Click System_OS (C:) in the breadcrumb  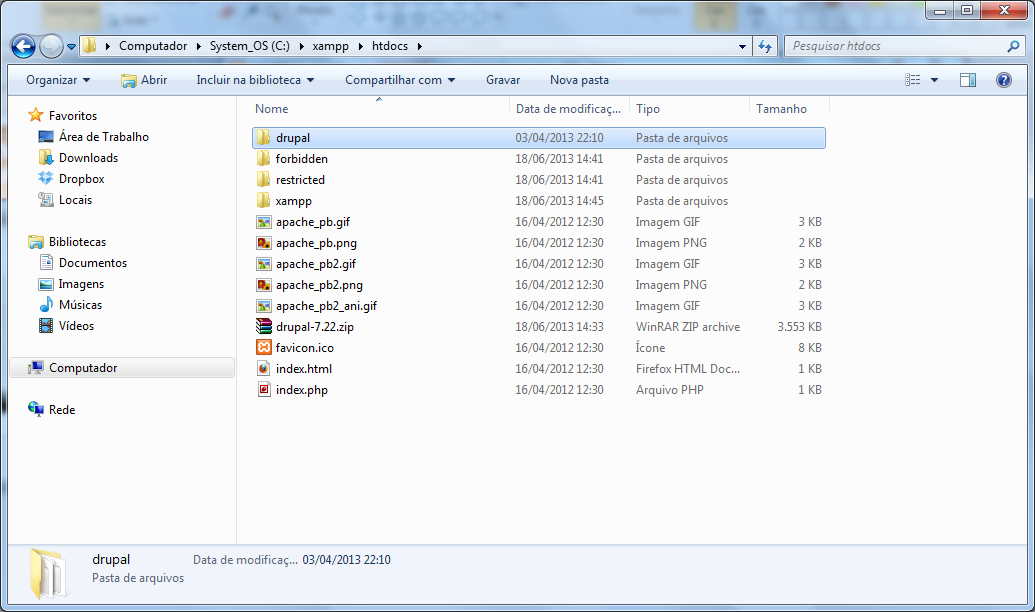(x=250, y=46)
